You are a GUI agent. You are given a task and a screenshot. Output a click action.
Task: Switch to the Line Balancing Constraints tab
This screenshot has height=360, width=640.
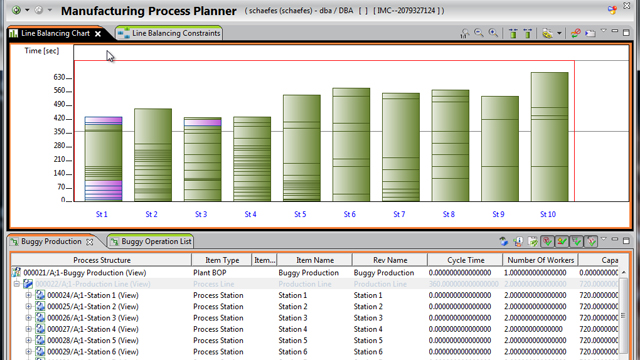[x=169, y=33]
